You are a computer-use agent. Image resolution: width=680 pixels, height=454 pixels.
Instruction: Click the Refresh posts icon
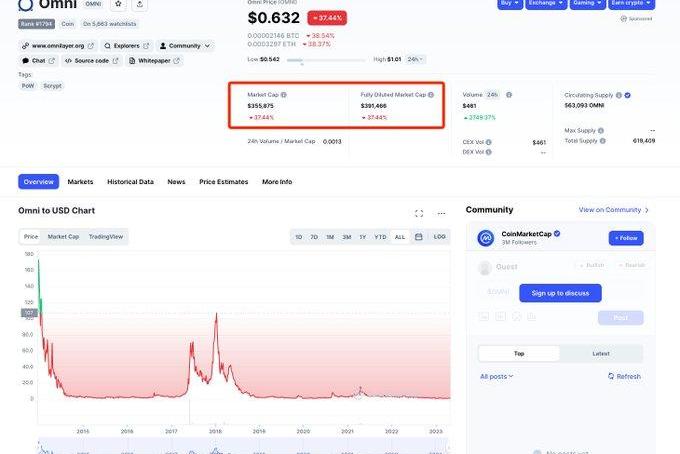click(x=611, y=376)
